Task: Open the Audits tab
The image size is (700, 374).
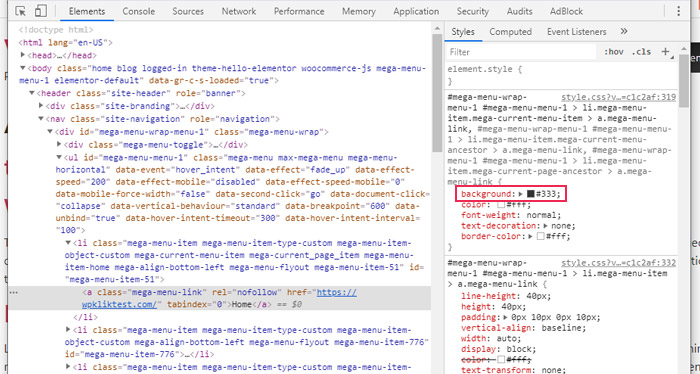Action: 520,11
